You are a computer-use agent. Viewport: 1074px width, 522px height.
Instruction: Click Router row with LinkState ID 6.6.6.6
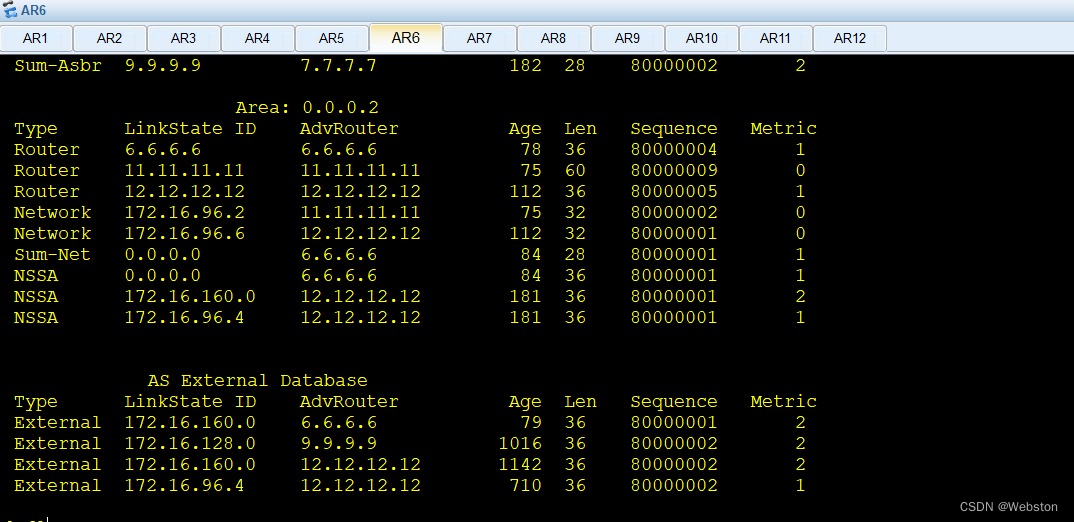410,149
